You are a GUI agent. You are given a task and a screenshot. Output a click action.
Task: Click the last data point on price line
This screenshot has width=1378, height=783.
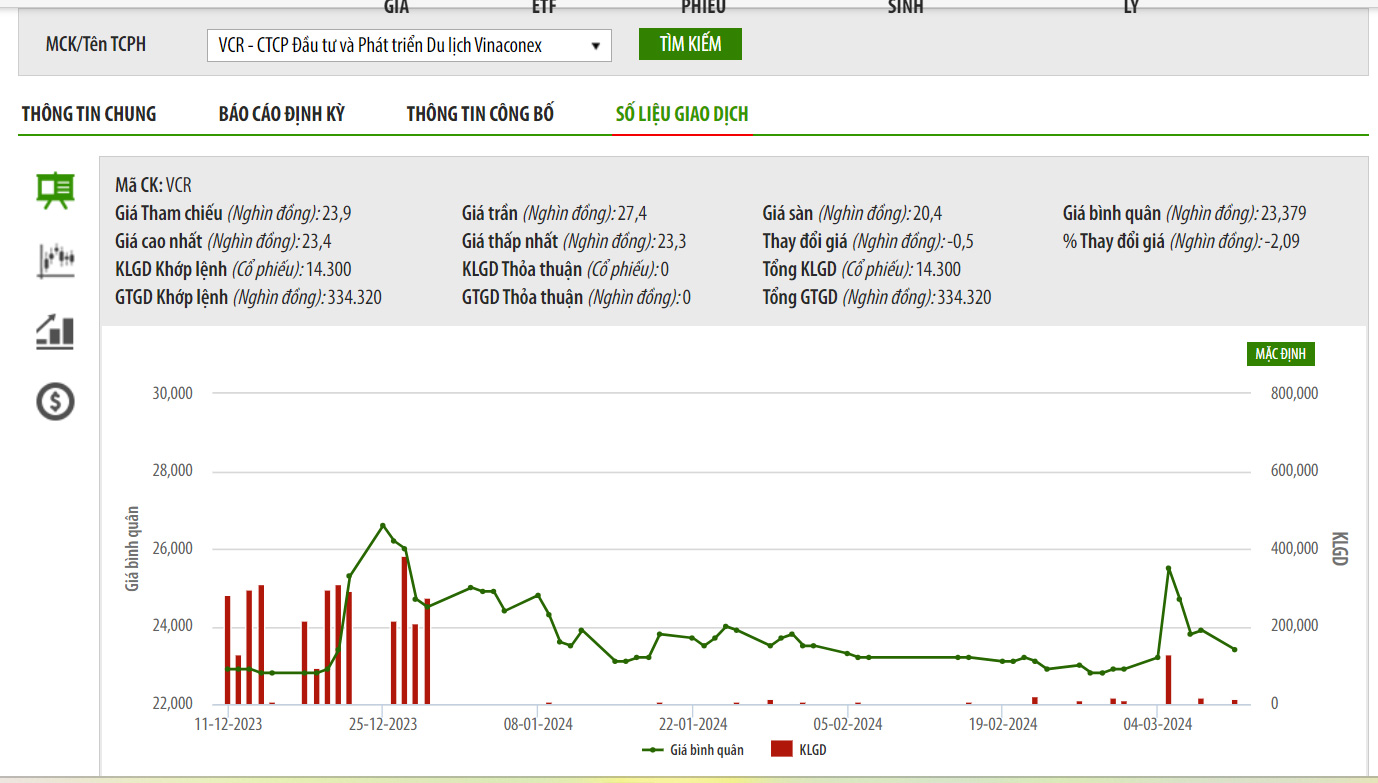(1234, 649)
